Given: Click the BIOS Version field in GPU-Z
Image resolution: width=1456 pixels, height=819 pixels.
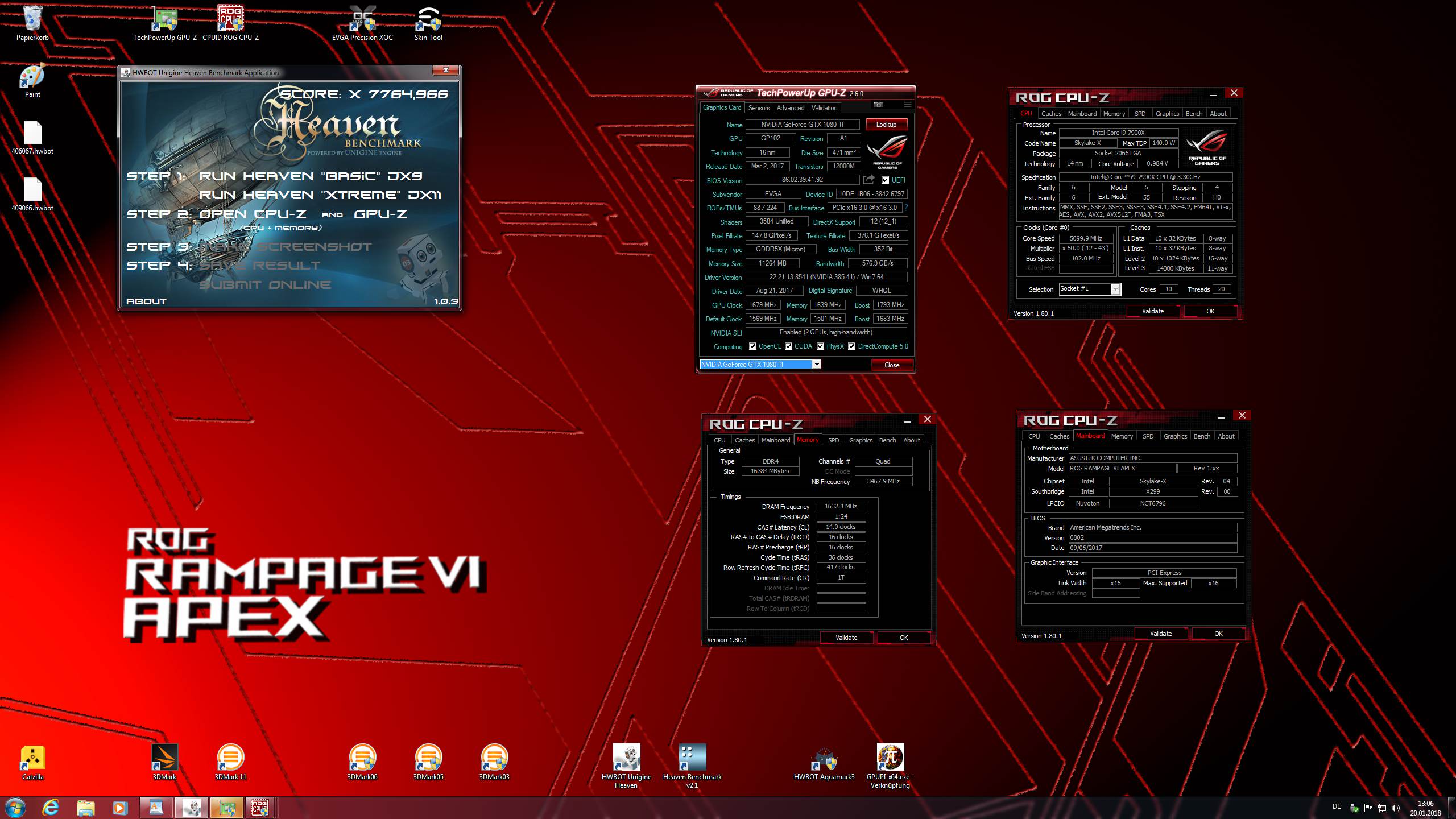Looking at the screenshot, I should tap(803, 180).
